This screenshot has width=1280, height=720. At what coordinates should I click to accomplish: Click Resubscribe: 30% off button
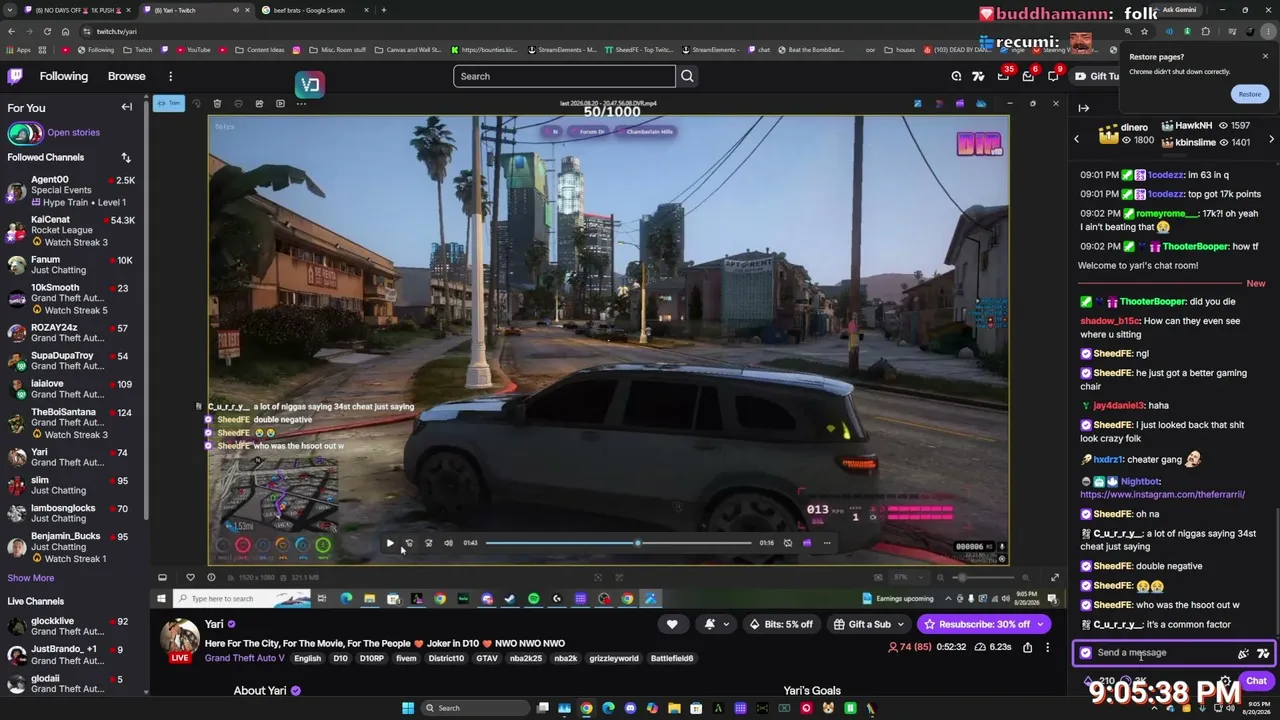(x=984, y=624)
